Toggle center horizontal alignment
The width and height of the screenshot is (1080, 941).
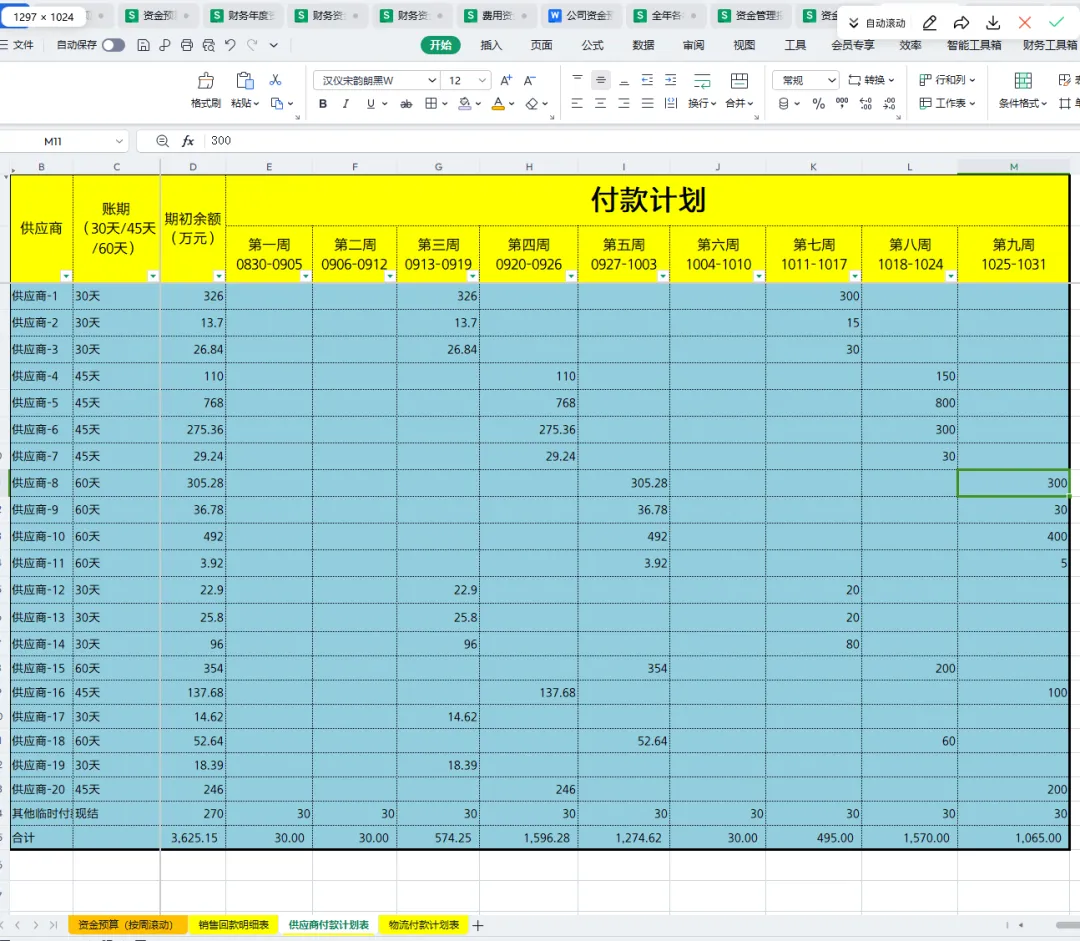pyautogui.click(x=601, y=104)
